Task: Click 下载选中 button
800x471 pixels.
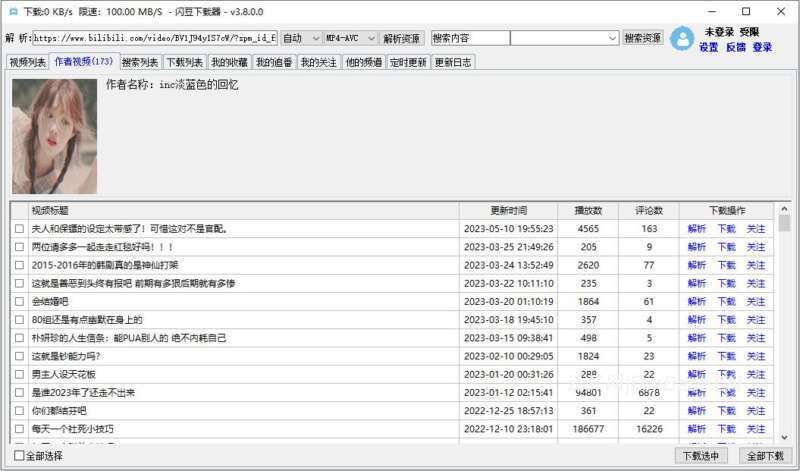Action: pyautogui.click(x=701, y=456)
